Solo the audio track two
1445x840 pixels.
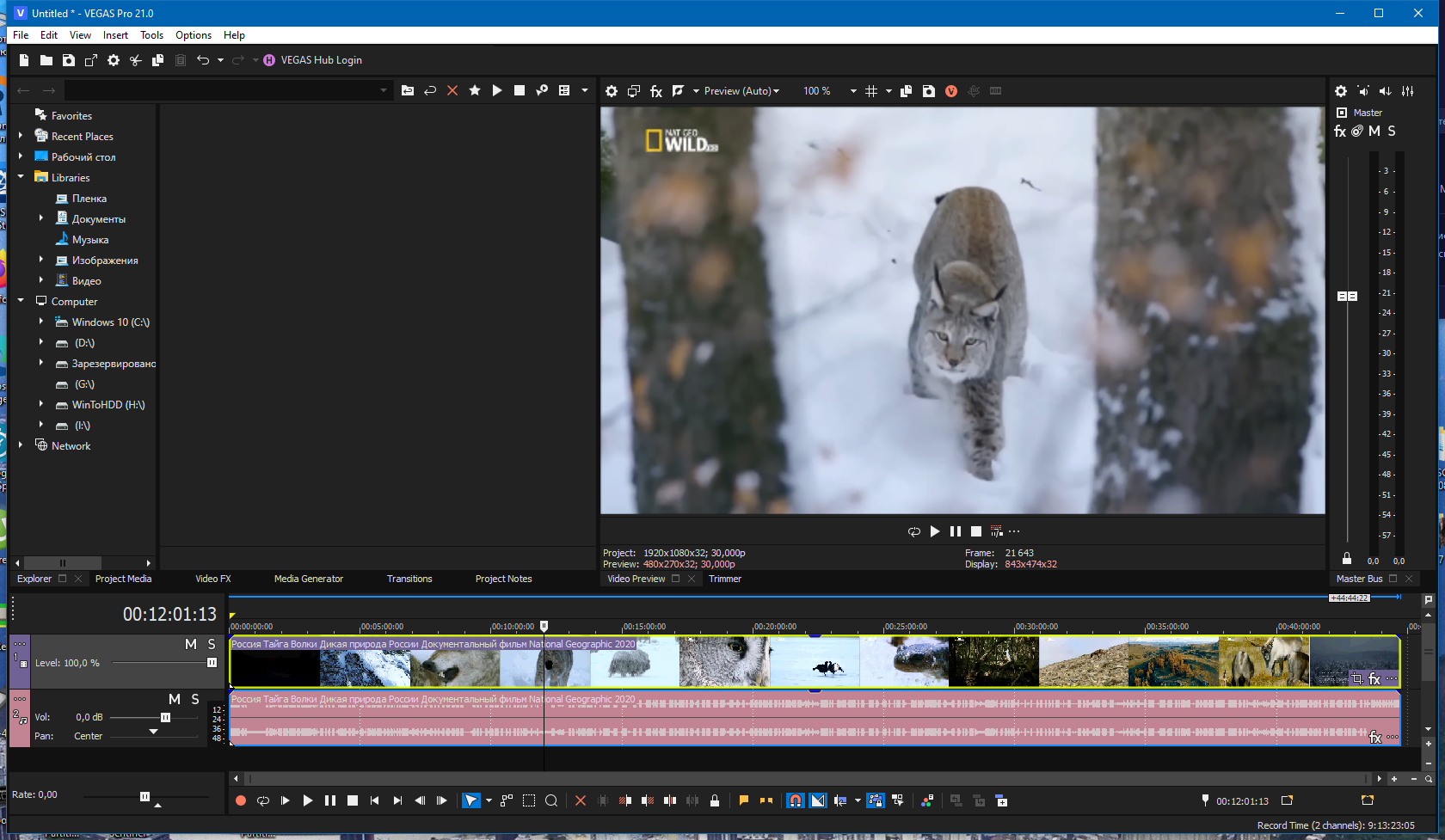pos(195,699)
